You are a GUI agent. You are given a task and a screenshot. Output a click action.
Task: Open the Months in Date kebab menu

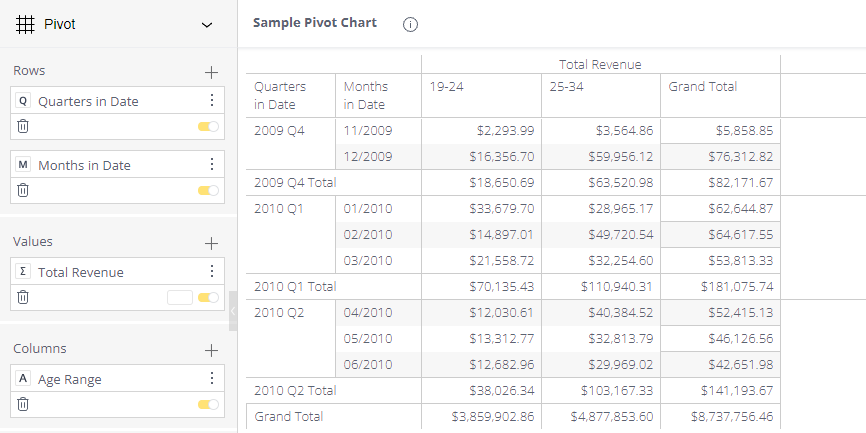pyautogui.click(x=211, y=165)
